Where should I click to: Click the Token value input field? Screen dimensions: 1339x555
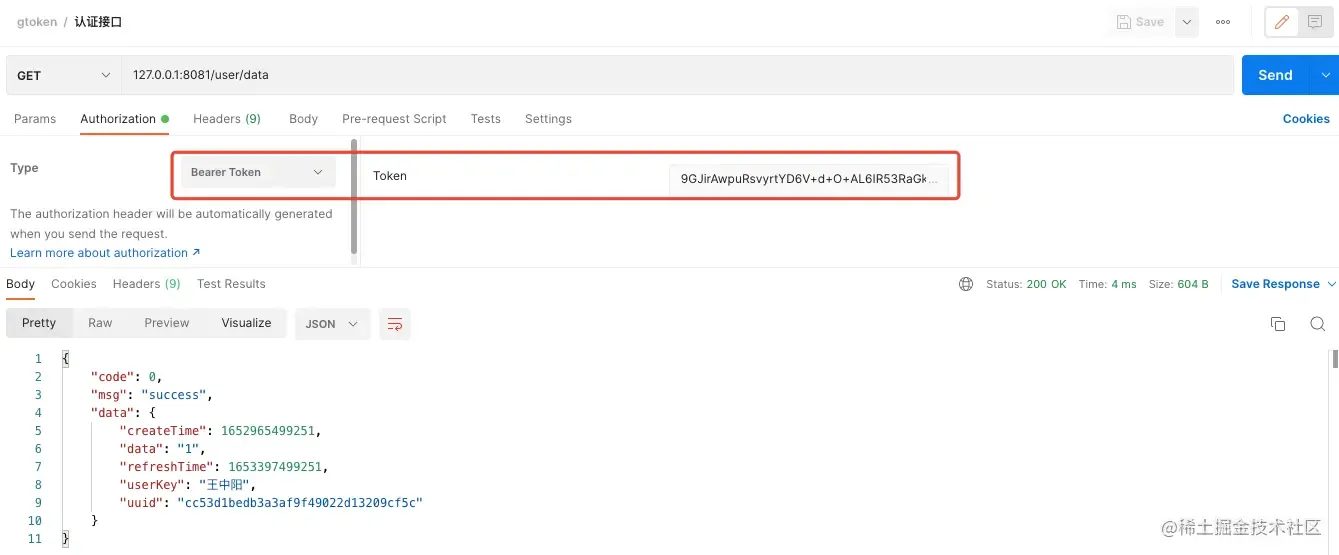[809, 179]
